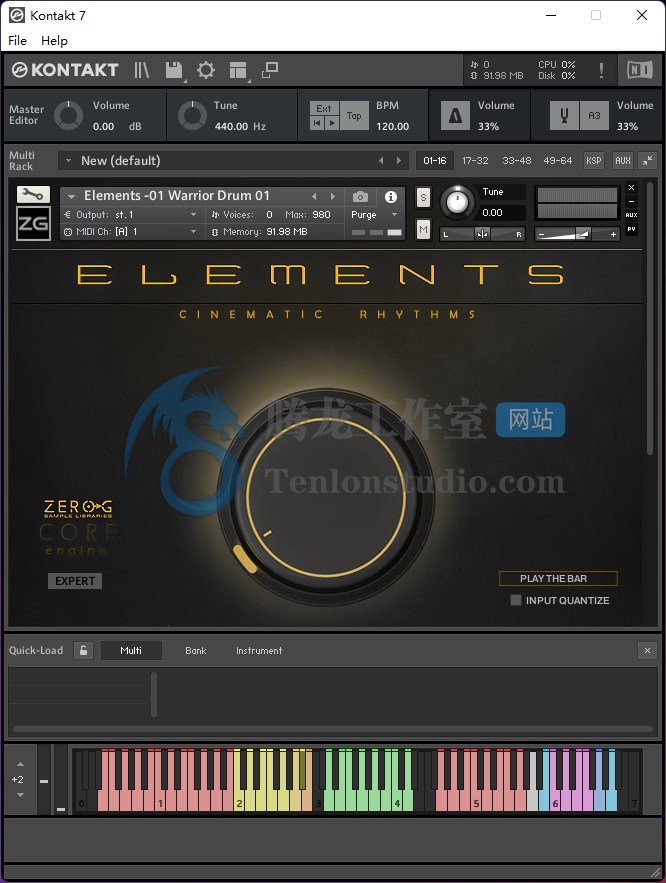Viewport: 666px width, 883px height.
Task: Adjust the instrument pan slider
Action: 482,234
